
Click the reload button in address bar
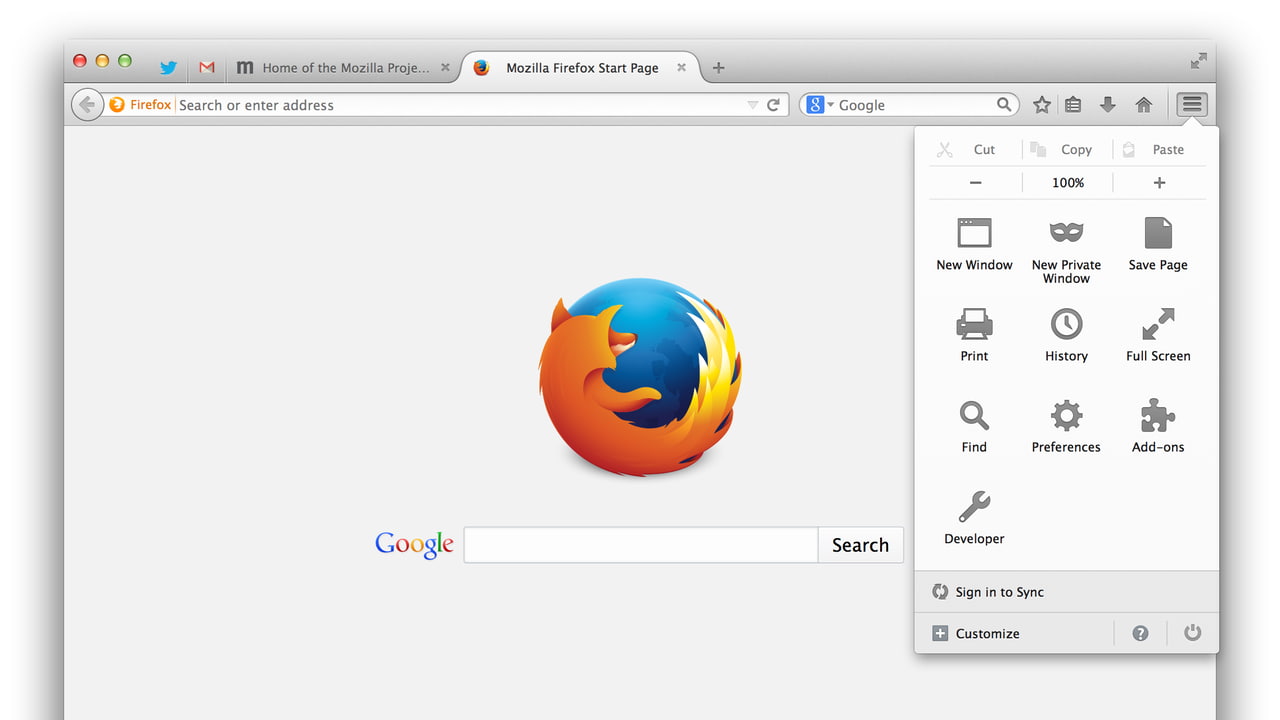(x=773, y=104)
